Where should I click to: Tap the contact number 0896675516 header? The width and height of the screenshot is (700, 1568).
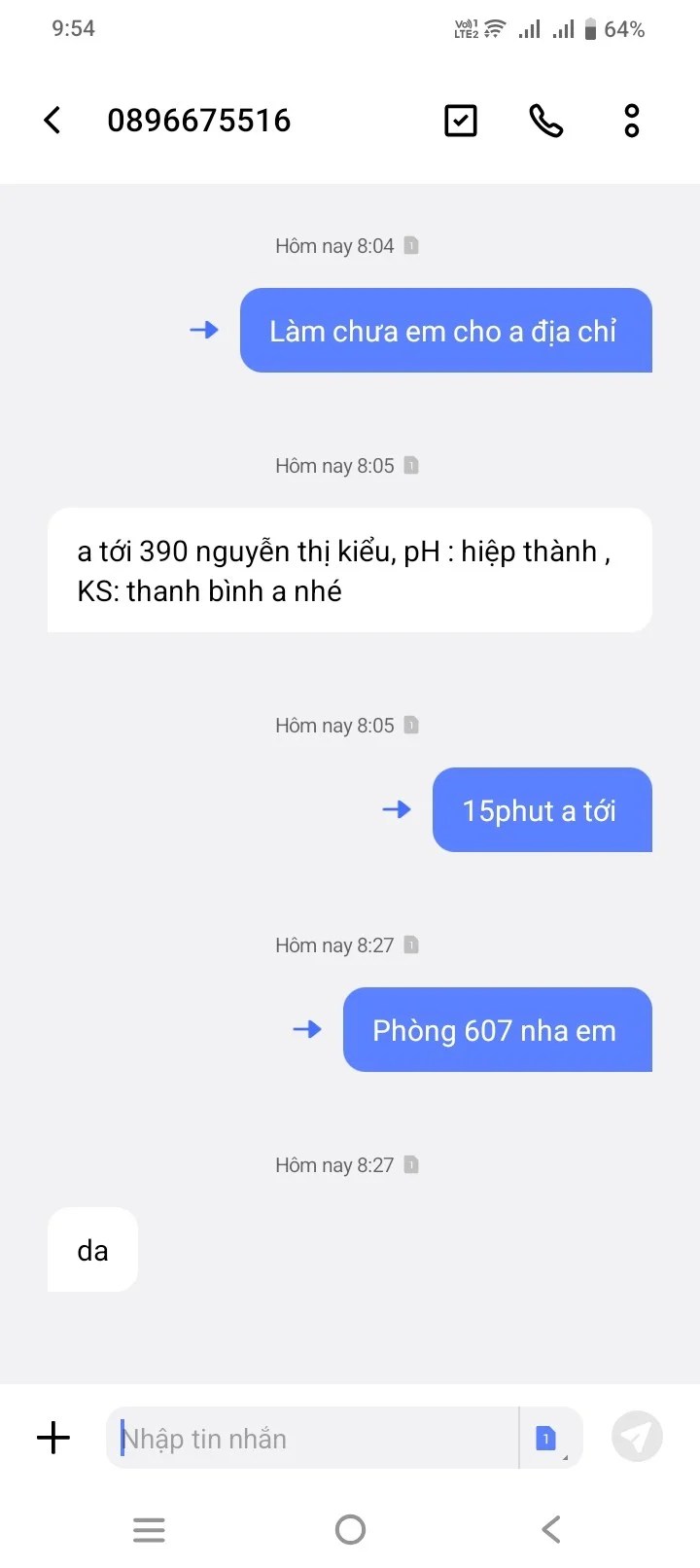(x=199, y=121)
